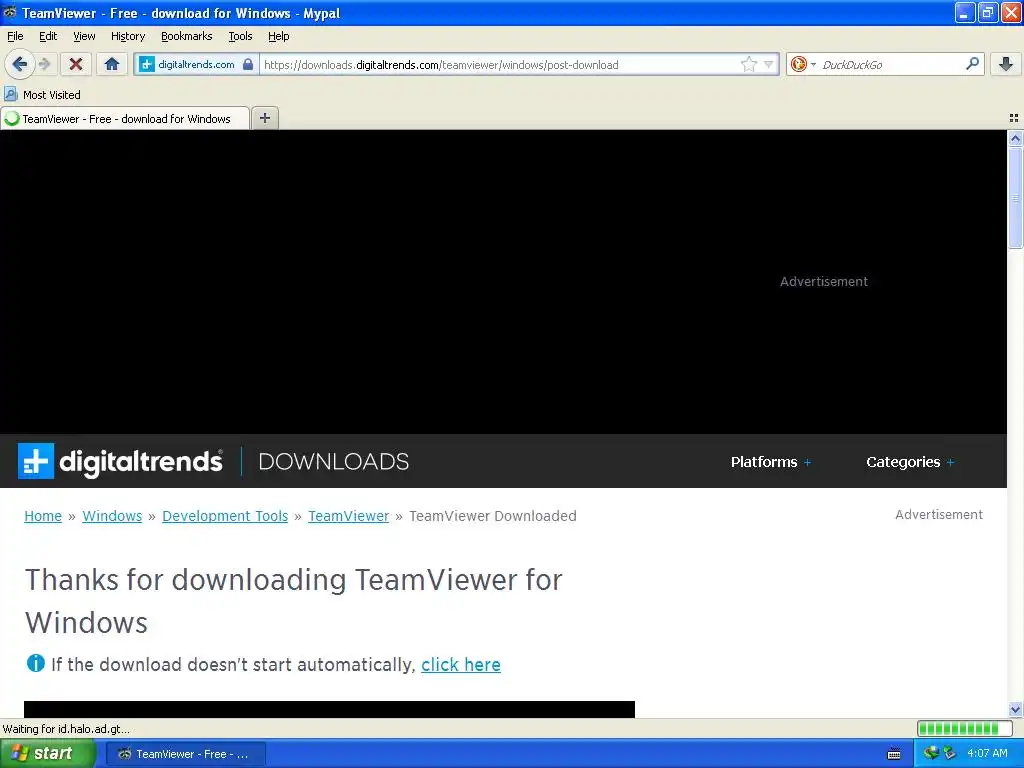Click the Mypal raccoon icon in title bar

click(x=10, y=12)
